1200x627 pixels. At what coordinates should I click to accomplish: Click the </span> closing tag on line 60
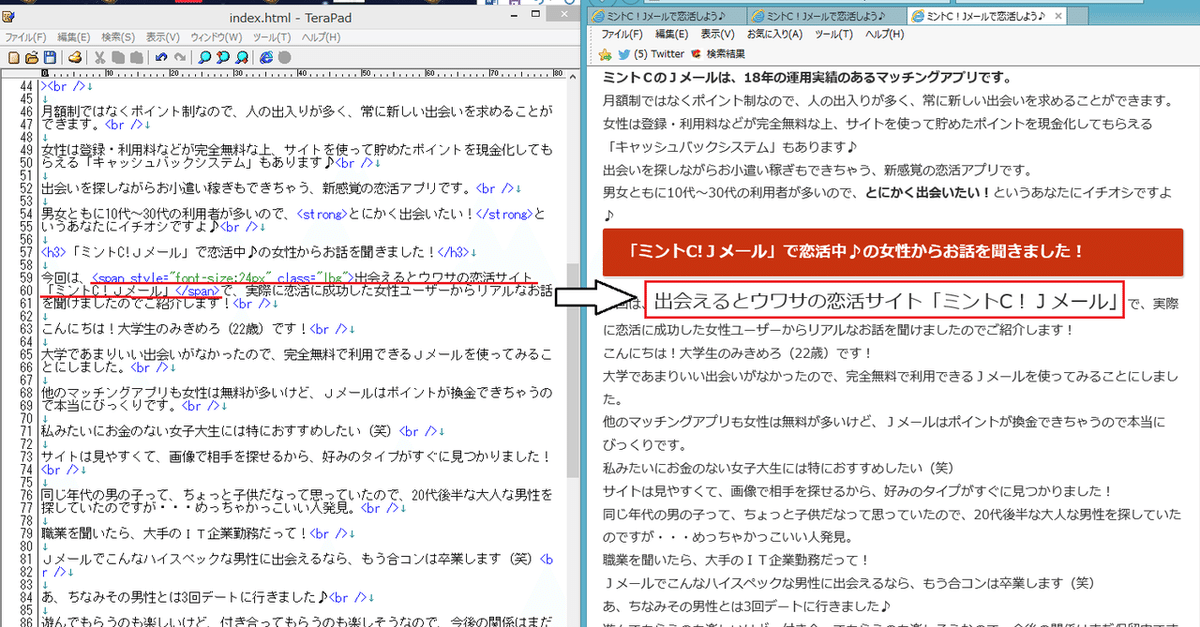196,291
